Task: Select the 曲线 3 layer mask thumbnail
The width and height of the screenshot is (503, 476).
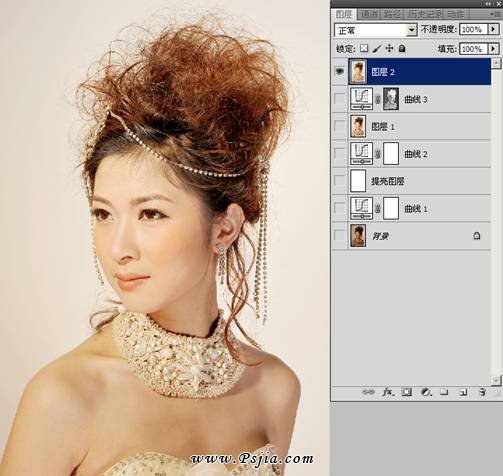Action: (x=391, y=99)
